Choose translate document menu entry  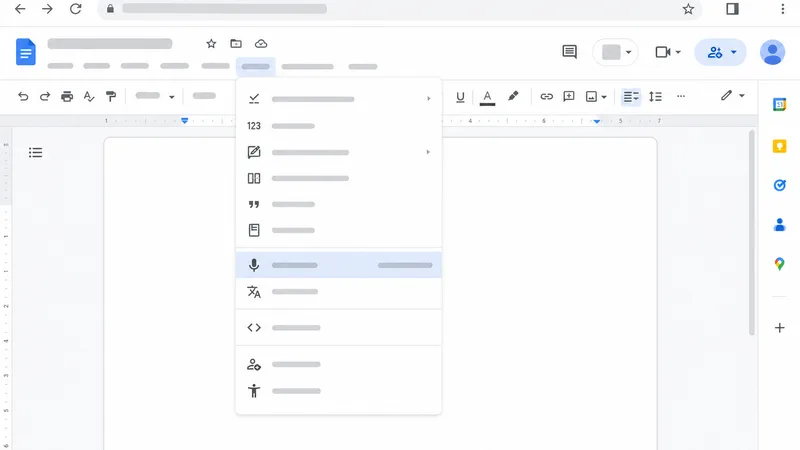tap(339, 292)
